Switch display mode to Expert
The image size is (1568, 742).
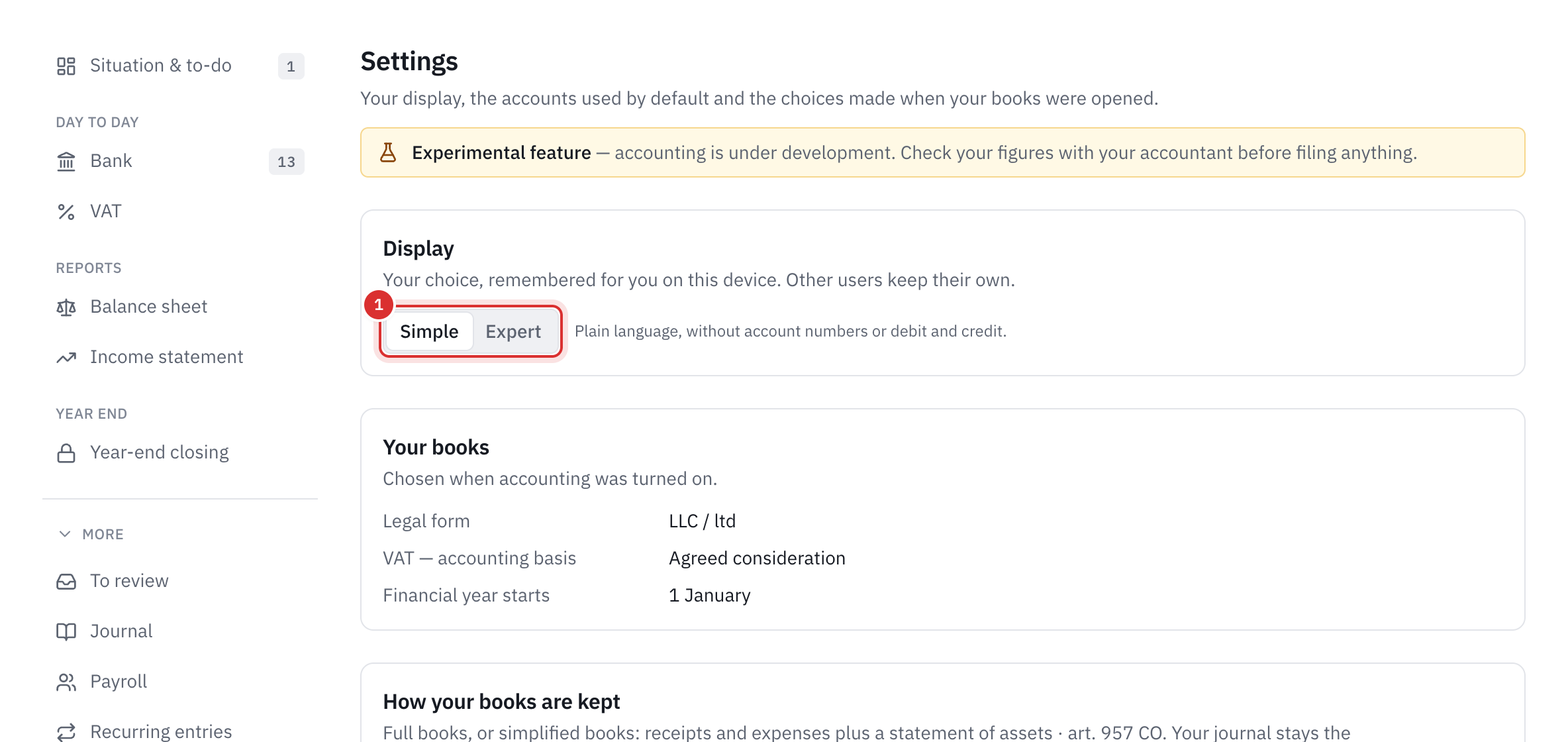(x=513, y=331)
